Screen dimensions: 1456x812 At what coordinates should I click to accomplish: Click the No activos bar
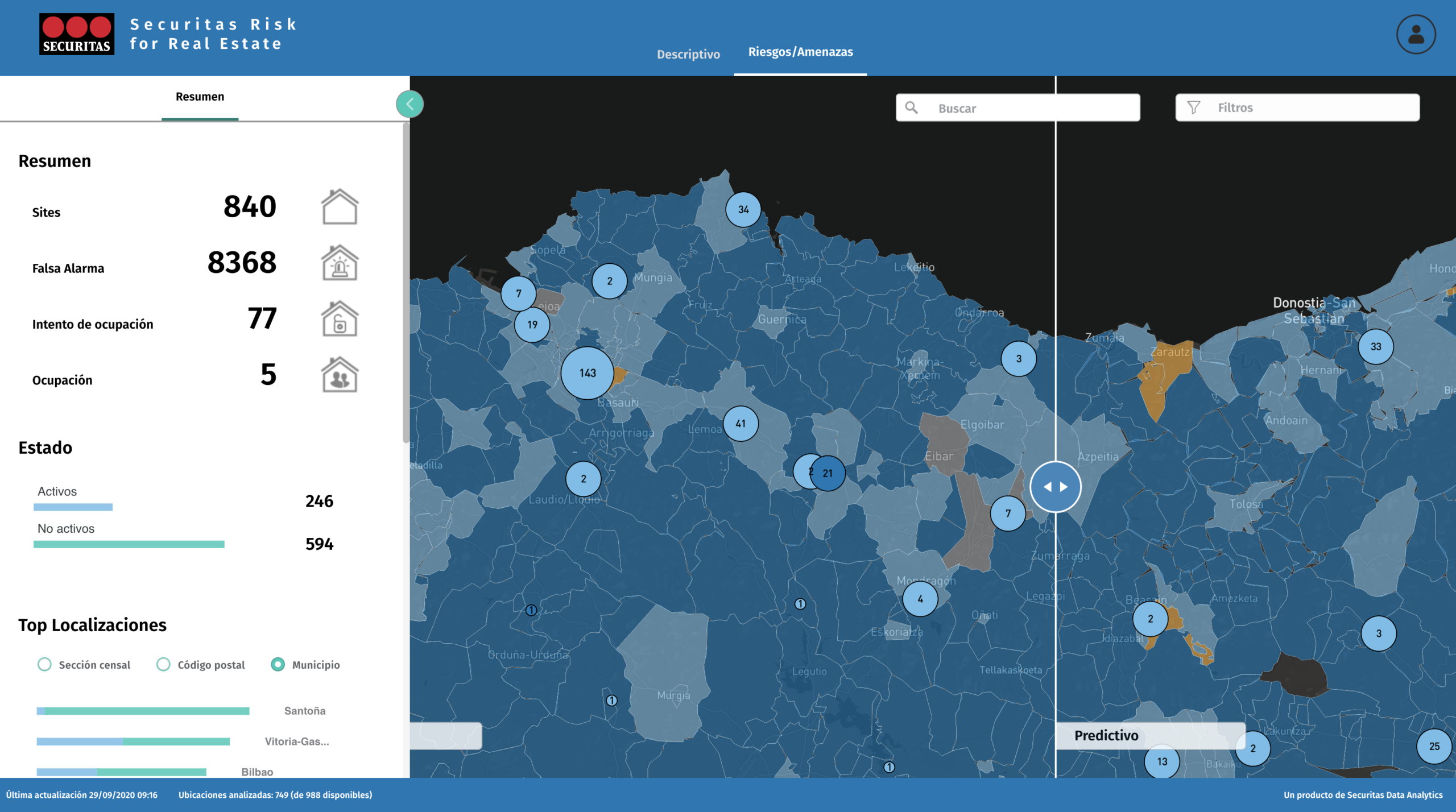click(x=129, y=544)
